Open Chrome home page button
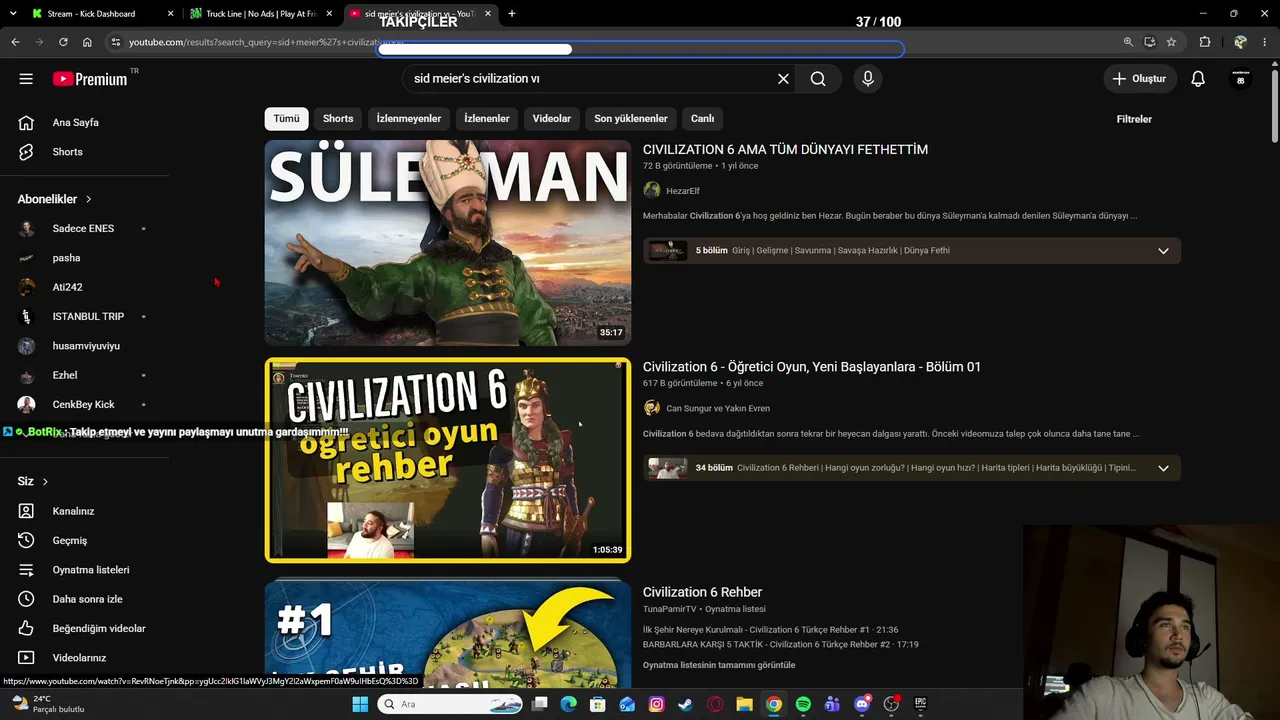Viewport: 1280px width, 720px height. point(87,42)
